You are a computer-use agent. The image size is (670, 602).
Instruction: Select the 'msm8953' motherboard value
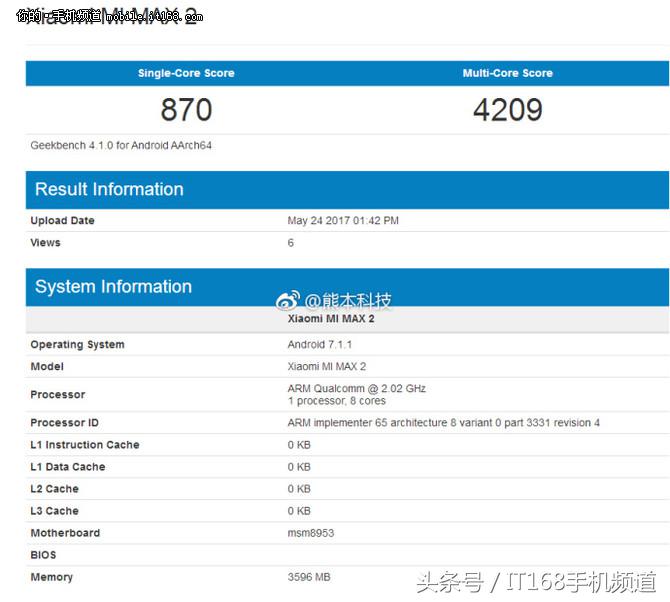point(311,533)
